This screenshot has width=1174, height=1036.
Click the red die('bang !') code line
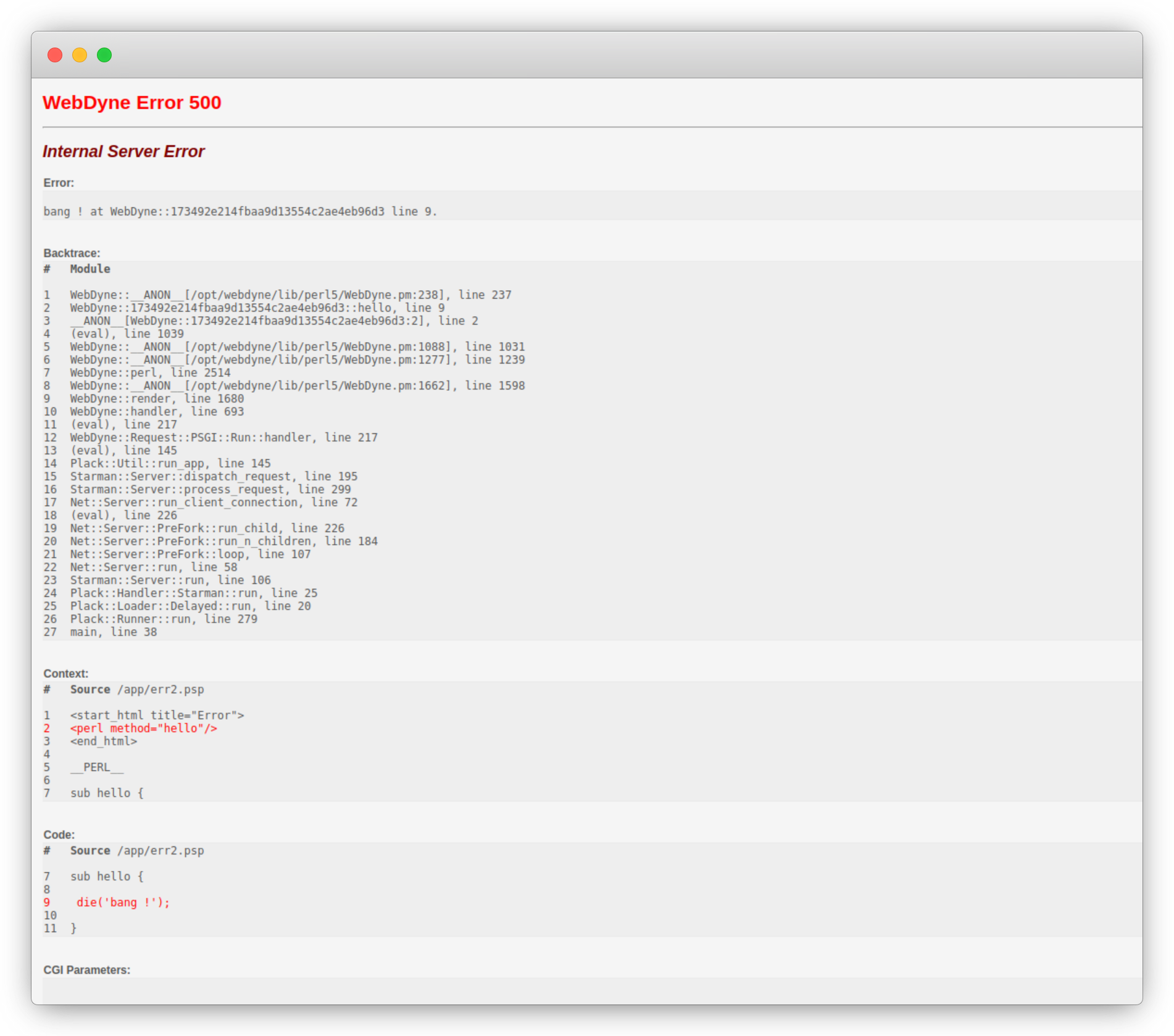tap(123, 903)
